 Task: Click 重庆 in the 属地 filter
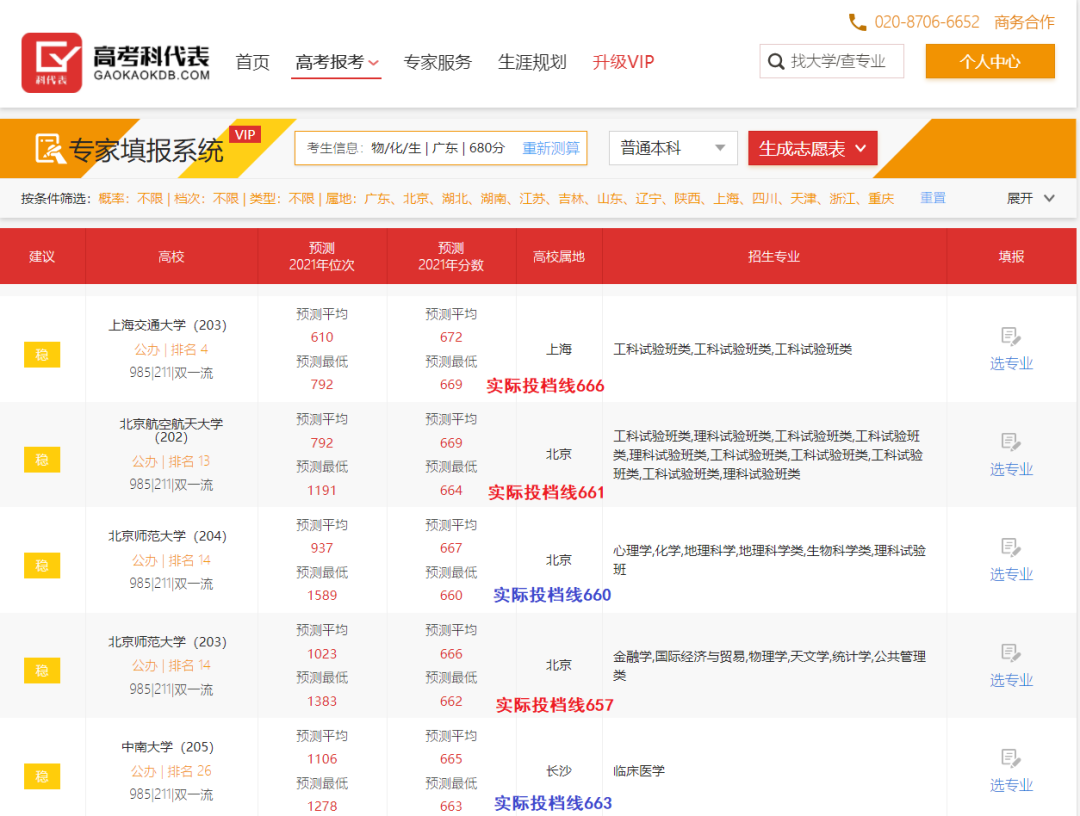tap(881, 199)
